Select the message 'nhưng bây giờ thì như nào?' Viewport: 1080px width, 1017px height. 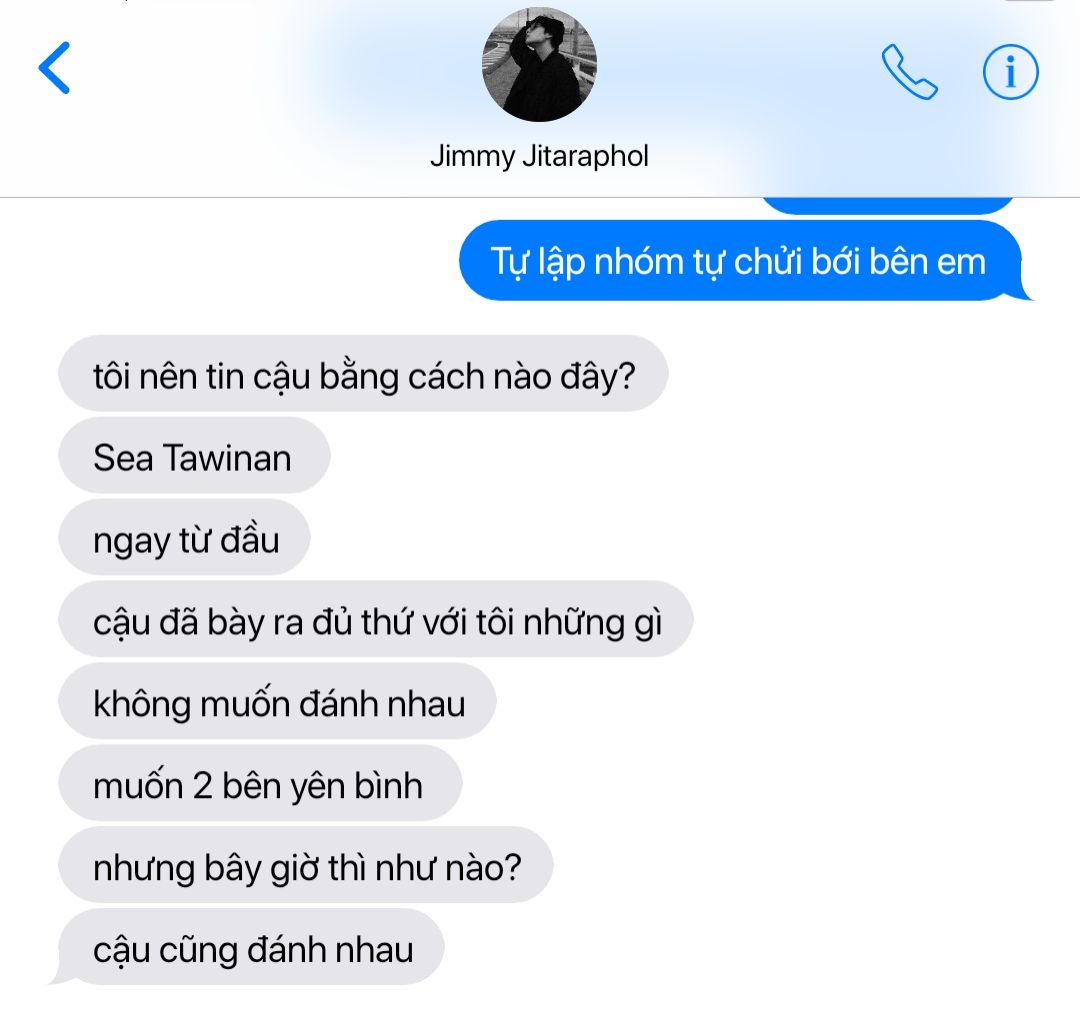click(x=306, y=865)
